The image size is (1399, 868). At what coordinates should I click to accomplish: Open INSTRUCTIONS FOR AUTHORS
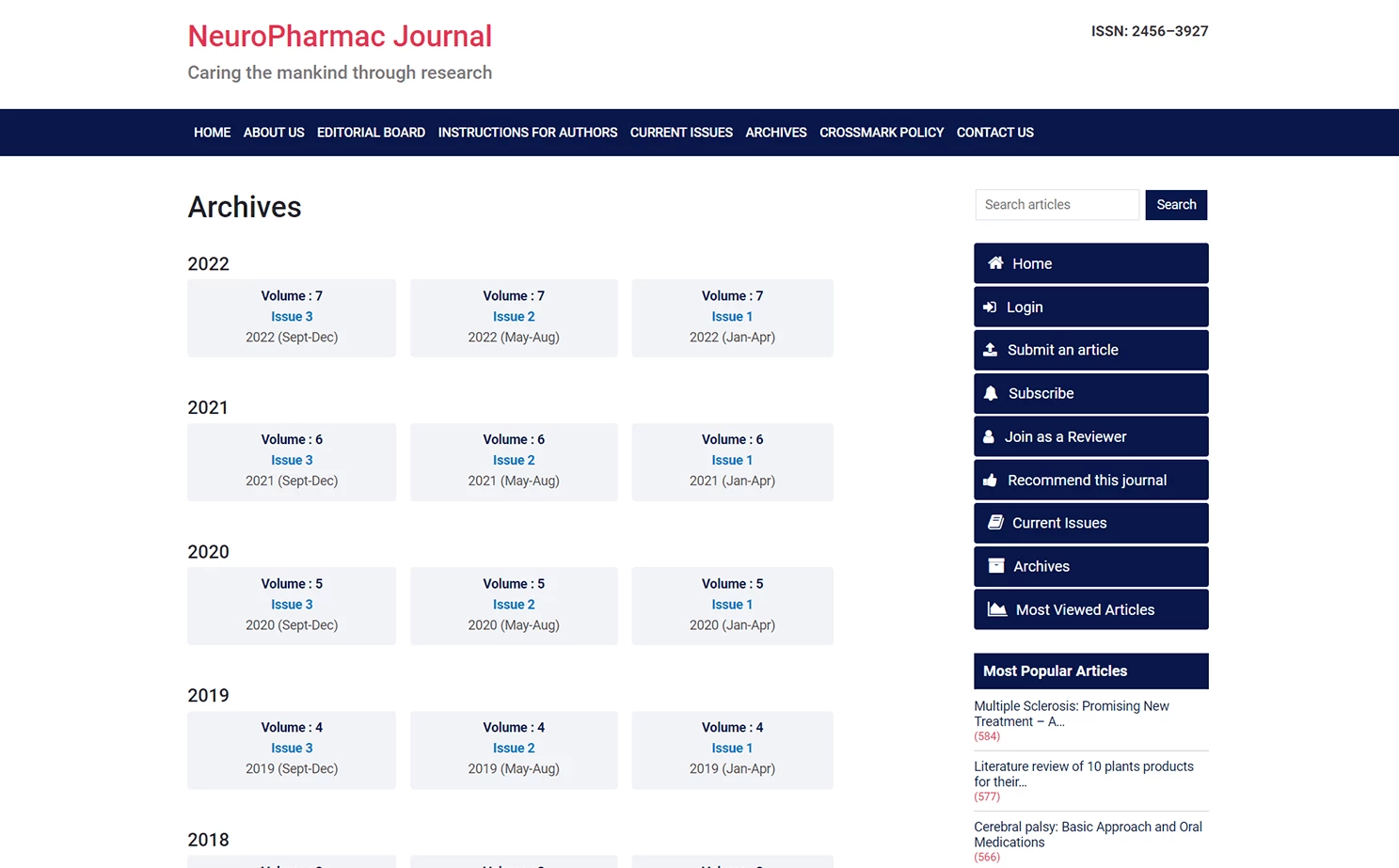(x=527, y=133)
